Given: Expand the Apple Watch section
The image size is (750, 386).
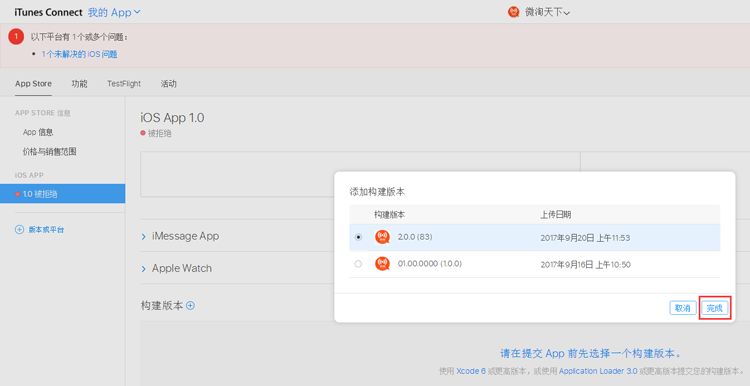Looking at the screenshot, I should click(176, 268).
